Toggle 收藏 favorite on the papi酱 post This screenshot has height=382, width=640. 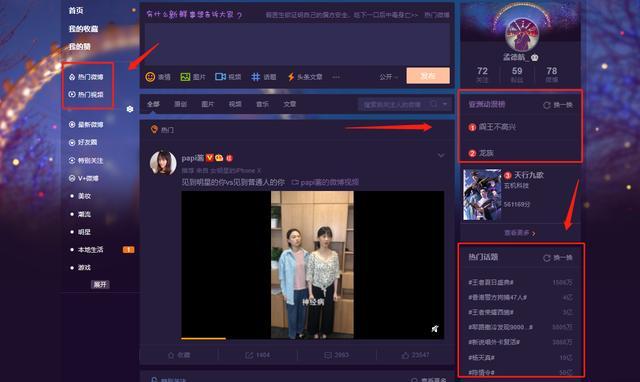(179, 355)
